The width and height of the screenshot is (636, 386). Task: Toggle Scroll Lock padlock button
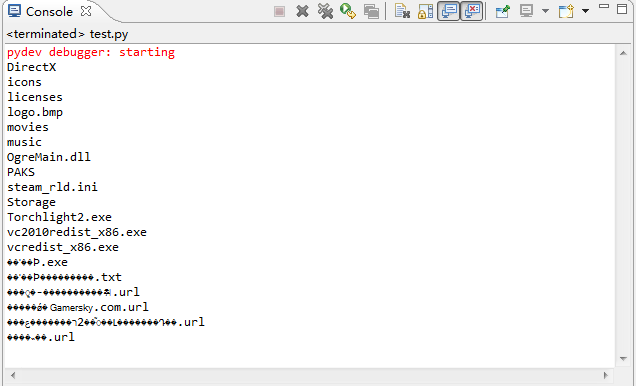425,11
